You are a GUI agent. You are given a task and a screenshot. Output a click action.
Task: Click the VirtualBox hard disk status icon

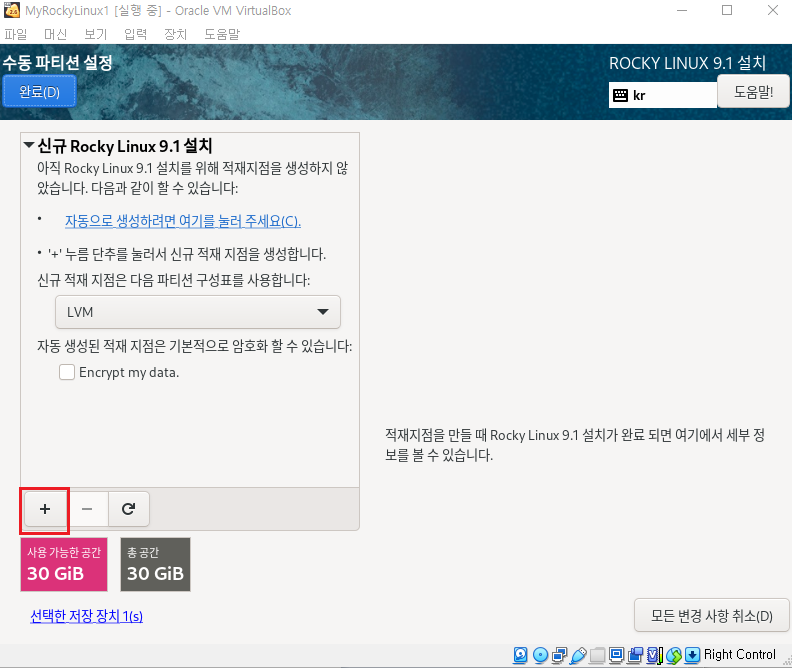(x=520, y=655)
